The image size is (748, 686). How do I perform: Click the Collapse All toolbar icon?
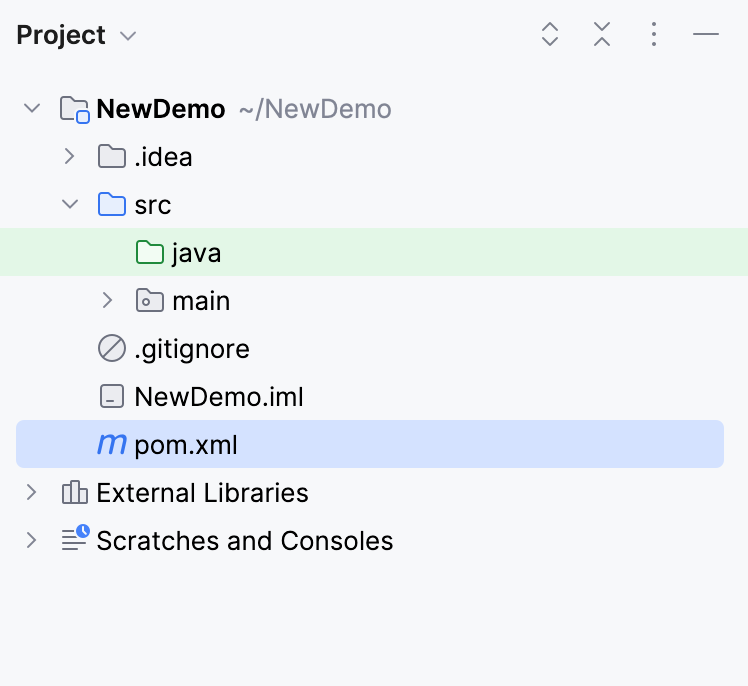click(x=601, y=35)
